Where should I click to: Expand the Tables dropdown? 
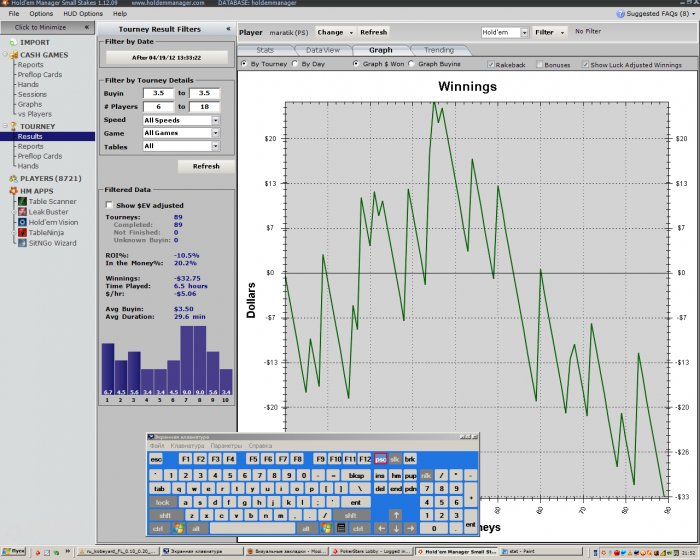[x=215, y=146]
